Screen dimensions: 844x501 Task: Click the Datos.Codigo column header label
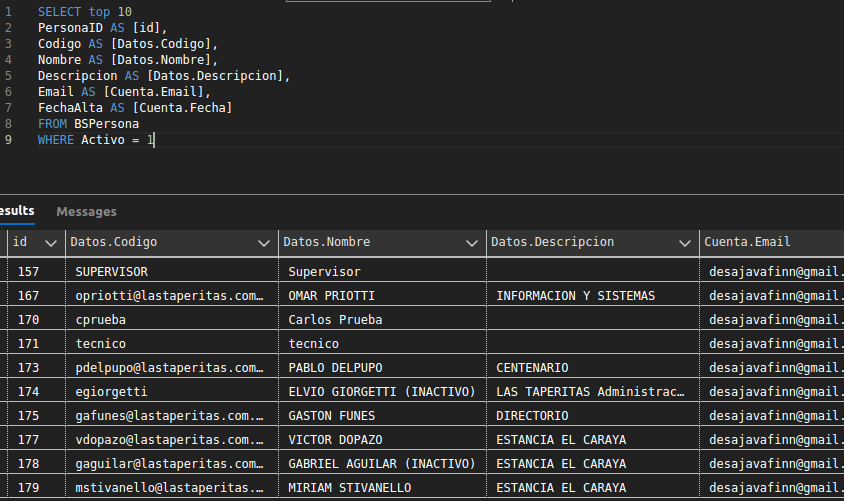(x=113, y=242)
